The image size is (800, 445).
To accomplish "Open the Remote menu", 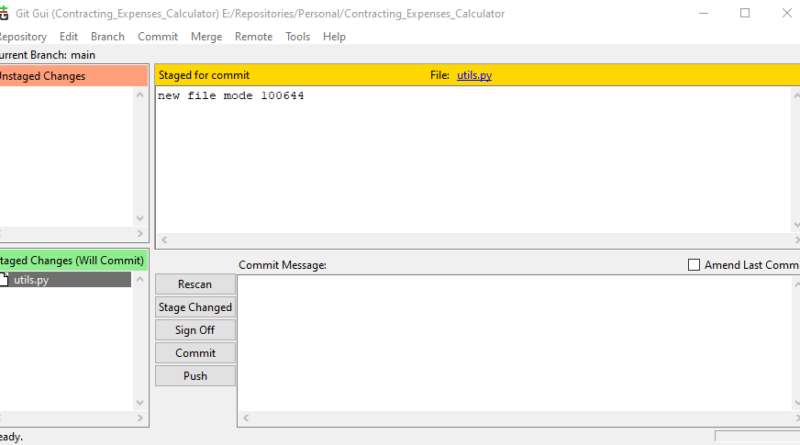I will coord(253,37).
